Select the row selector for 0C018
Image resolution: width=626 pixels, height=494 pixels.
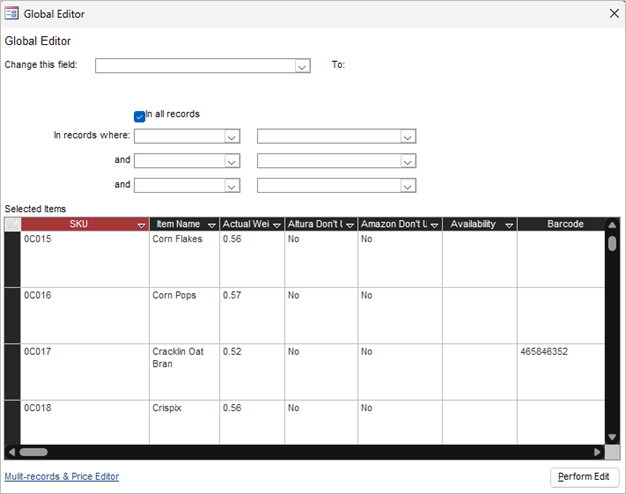12,423
